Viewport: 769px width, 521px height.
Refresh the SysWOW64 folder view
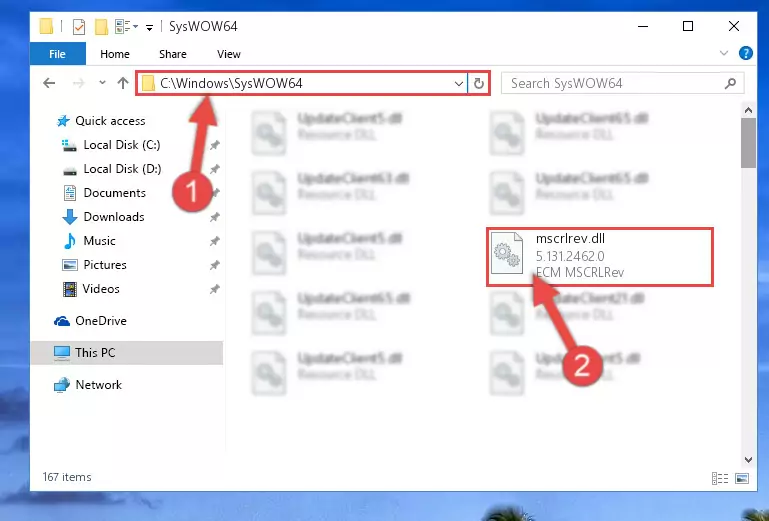click(479, 83)
